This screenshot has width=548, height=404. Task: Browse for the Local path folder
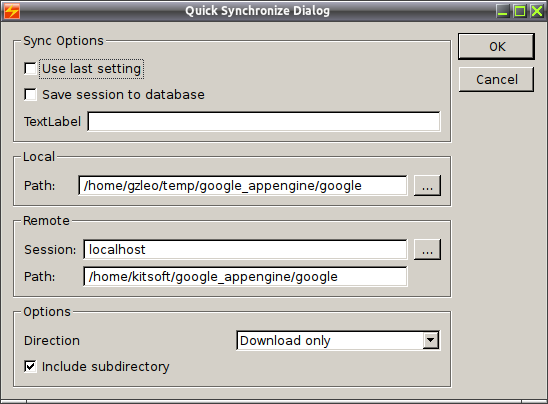(427, 186)
